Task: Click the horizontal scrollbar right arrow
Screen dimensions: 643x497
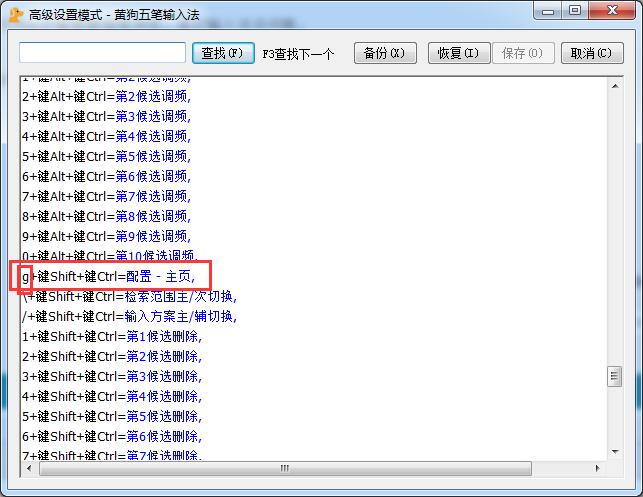Action: [x=600, y=468]
